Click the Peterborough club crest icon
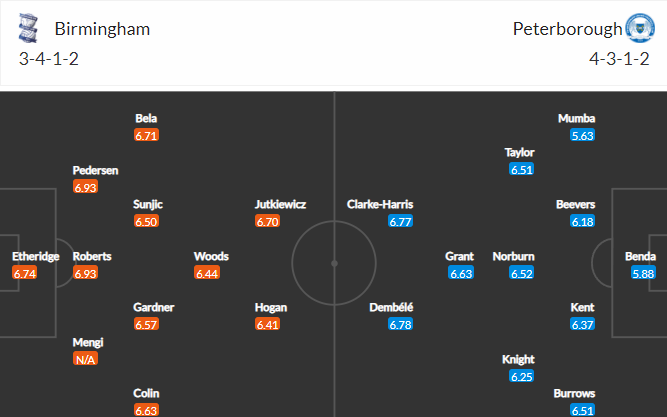 point(638,27)
